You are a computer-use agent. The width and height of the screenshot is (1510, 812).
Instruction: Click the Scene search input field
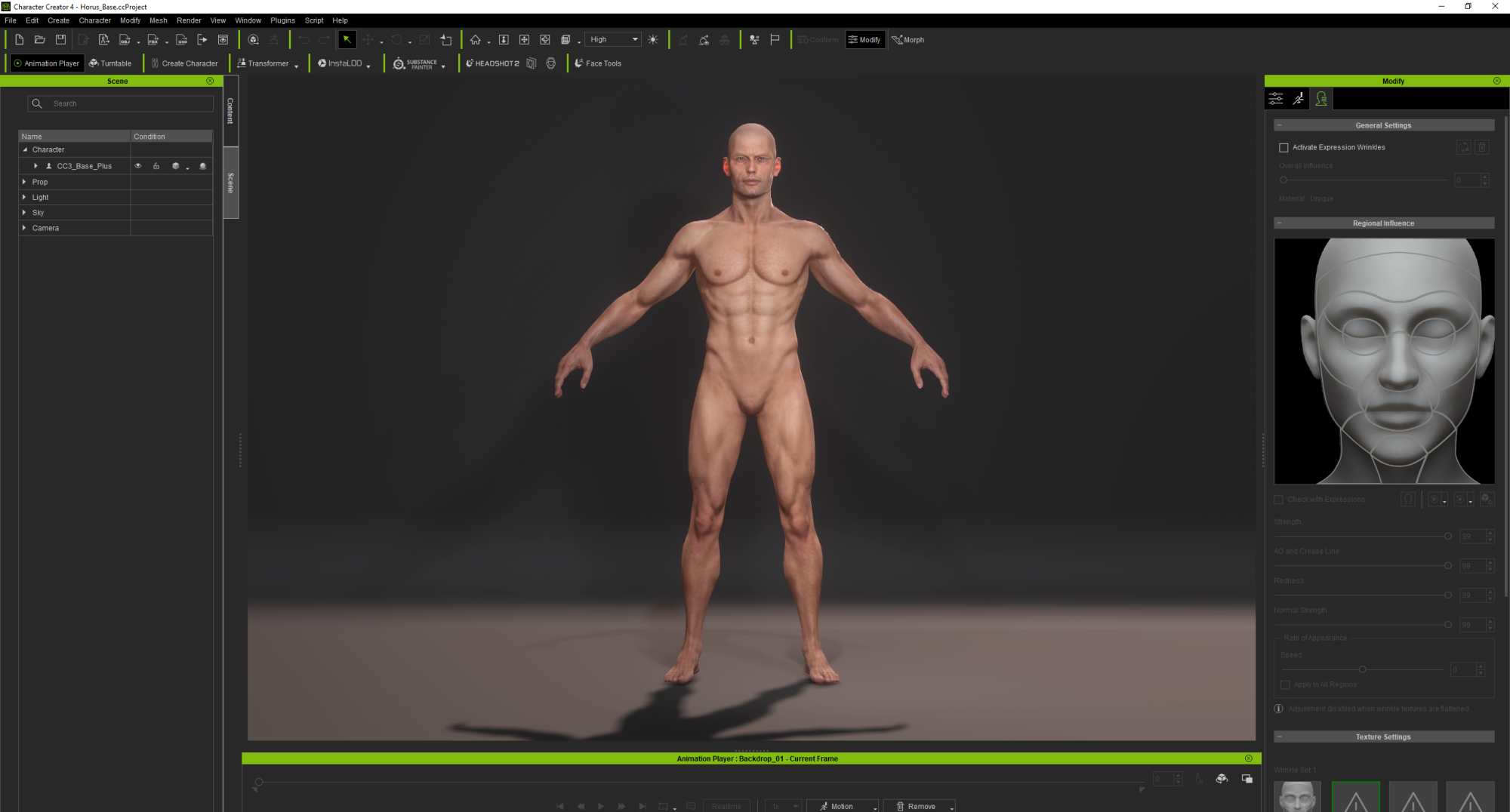(x=128, y=103)
